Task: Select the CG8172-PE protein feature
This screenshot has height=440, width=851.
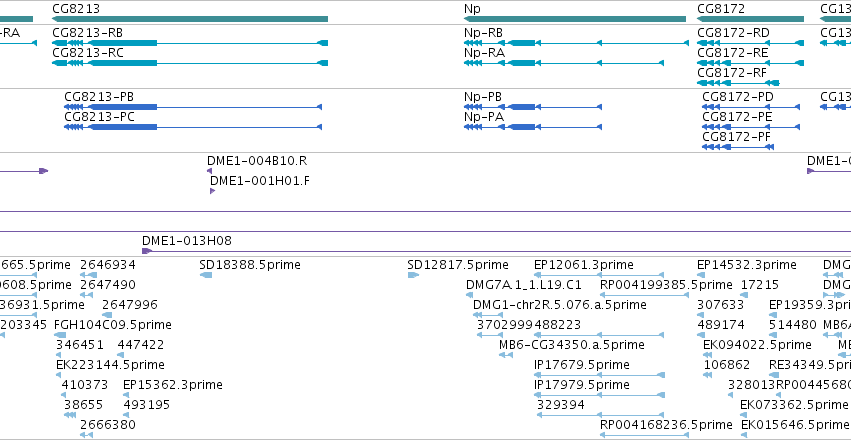Action: [x=751, y=127]
